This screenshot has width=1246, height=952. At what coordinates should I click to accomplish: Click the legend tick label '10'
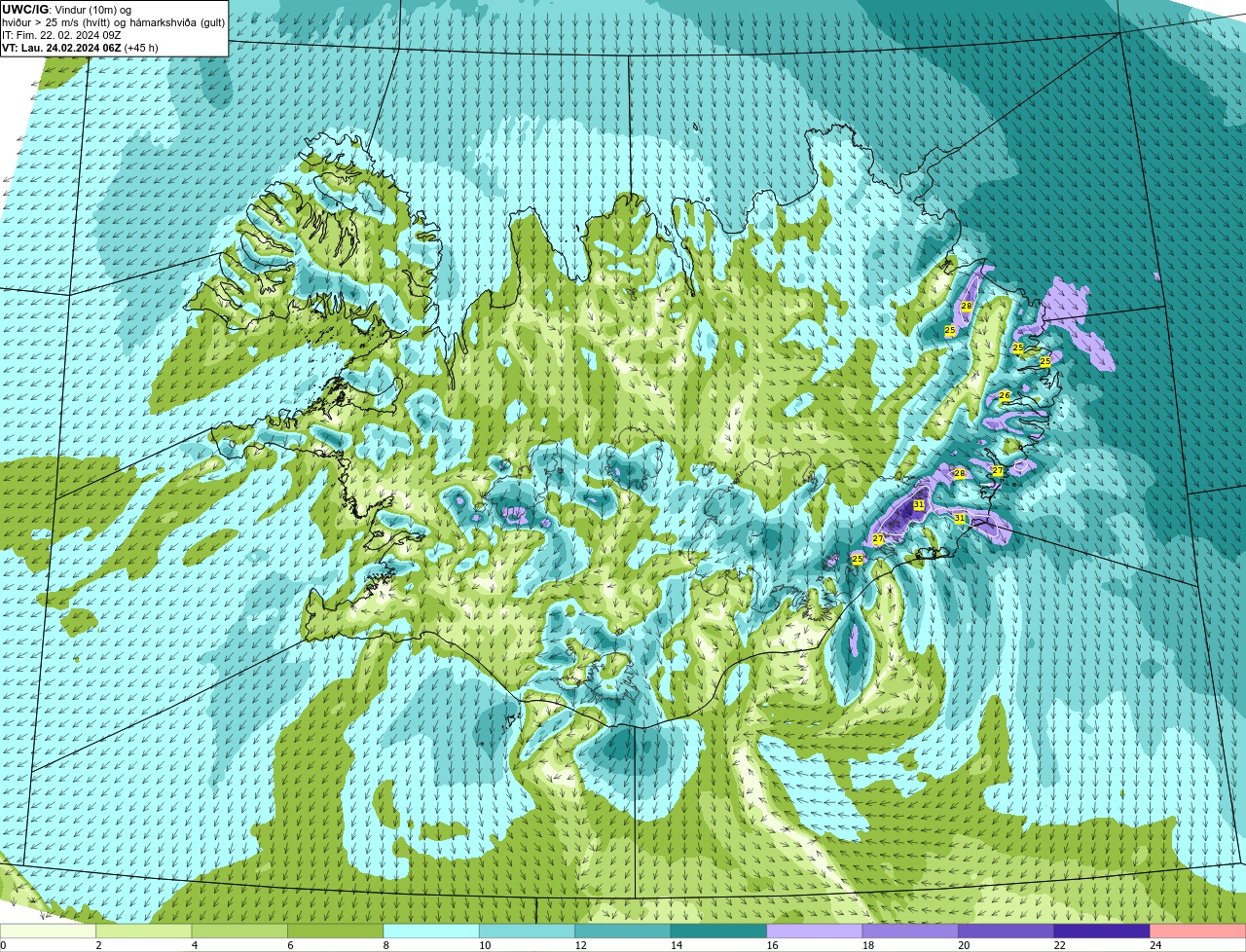pyautogui.click(x=485, y=945)
